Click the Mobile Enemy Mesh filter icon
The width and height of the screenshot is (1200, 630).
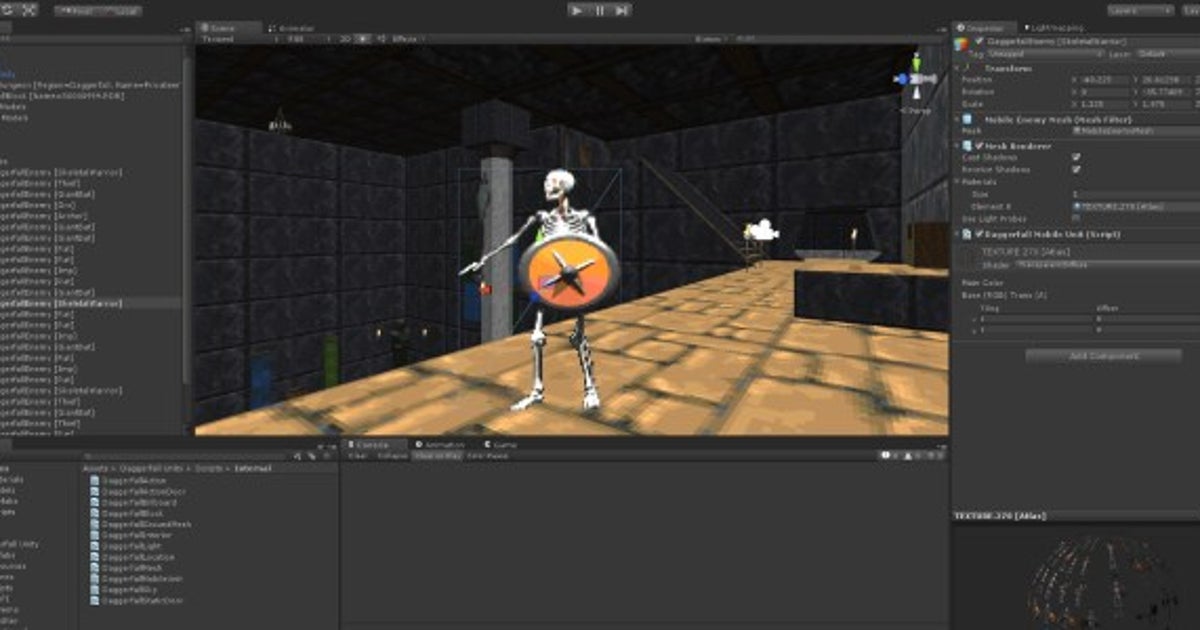pyautogui.click(x=967, y=118)
